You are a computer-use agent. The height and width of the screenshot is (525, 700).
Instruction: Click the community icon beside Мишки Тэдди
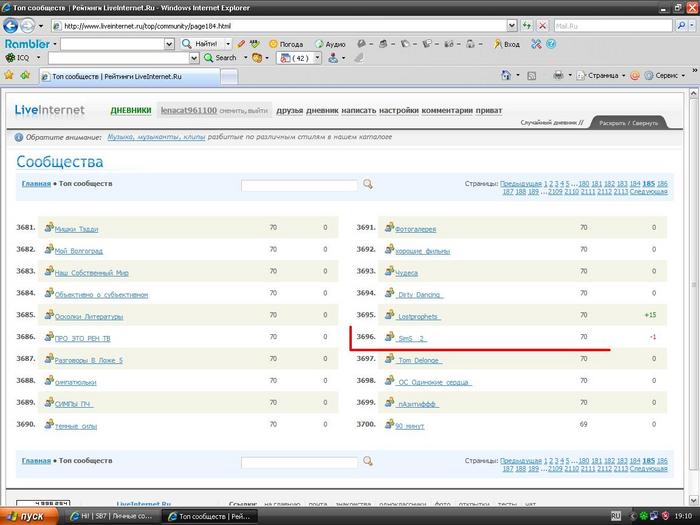[x=49, y=227]
